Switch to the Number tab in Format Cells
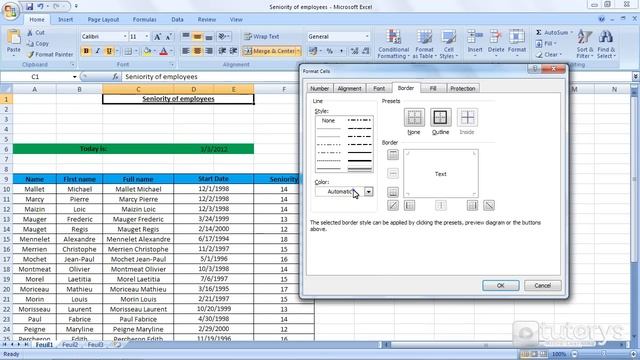The width and height of the screenshot is (640, 360). coord(320,88)
